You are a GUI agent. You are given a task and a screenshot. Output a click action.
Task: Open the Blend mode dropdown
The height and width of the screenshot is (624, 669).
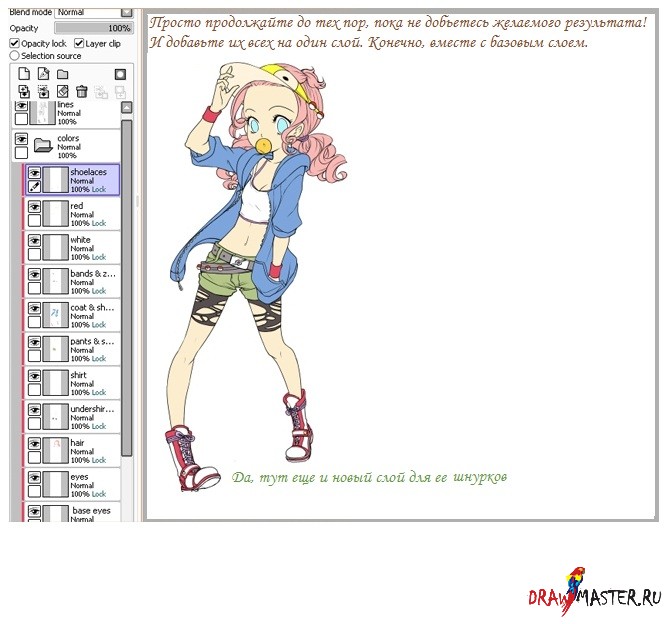pyautogui.click(x=126, y=12)
